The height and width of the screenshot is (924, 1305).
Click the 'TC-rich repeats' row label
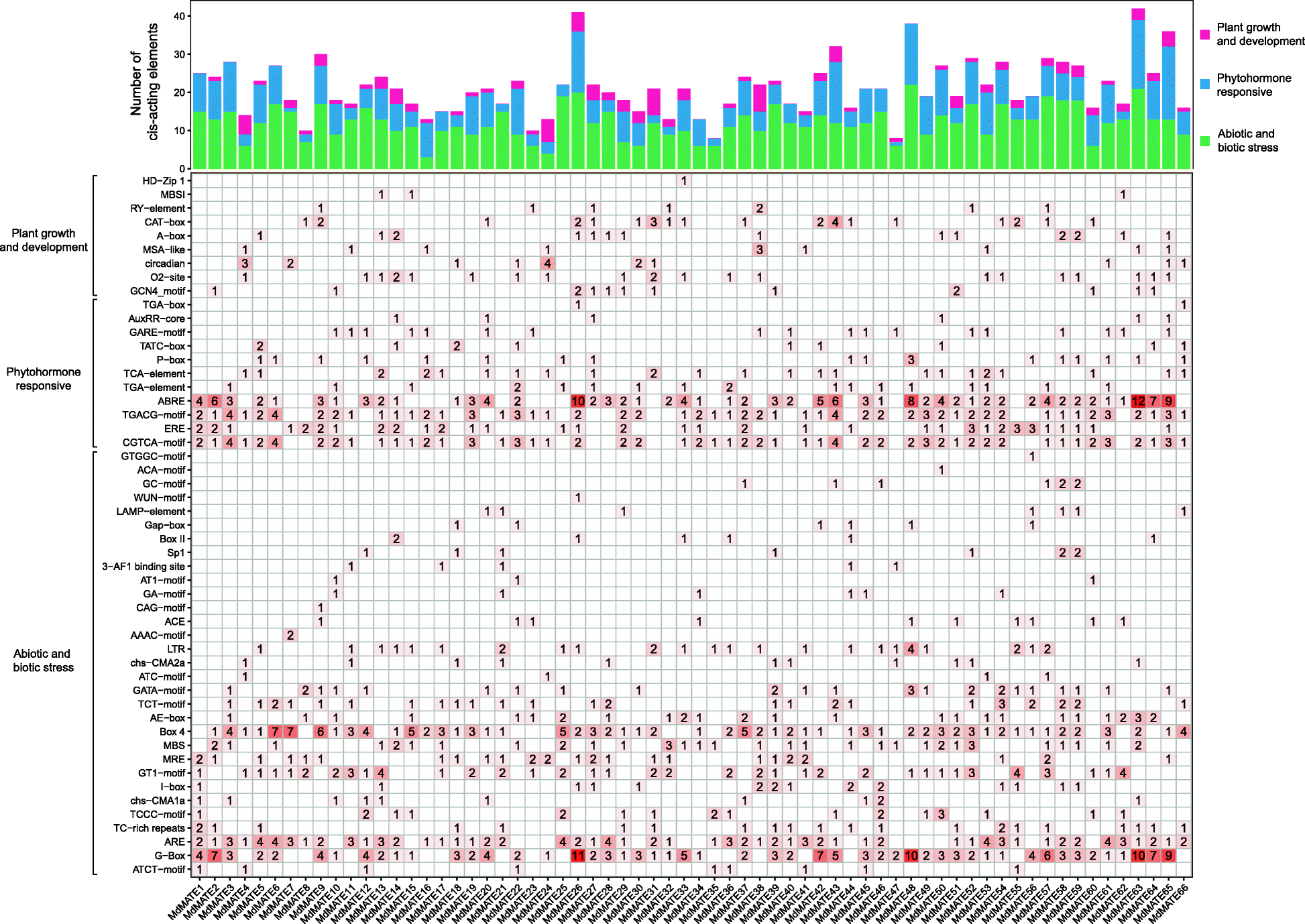point(149,828)
